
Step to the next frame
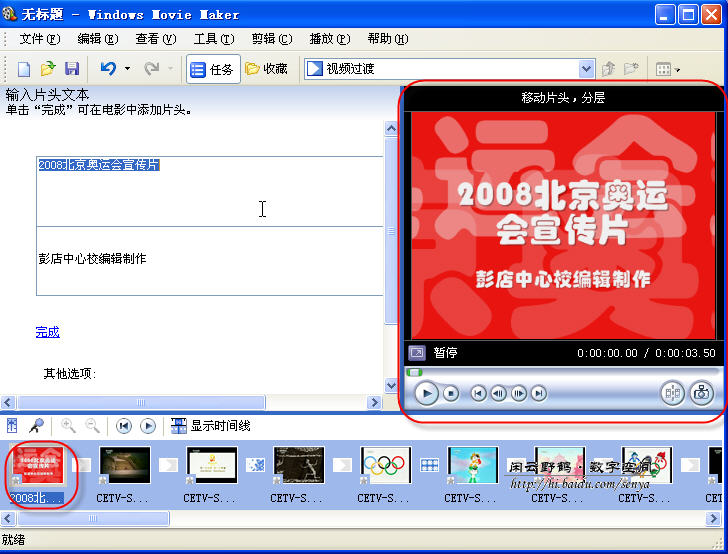pos(519,394)
